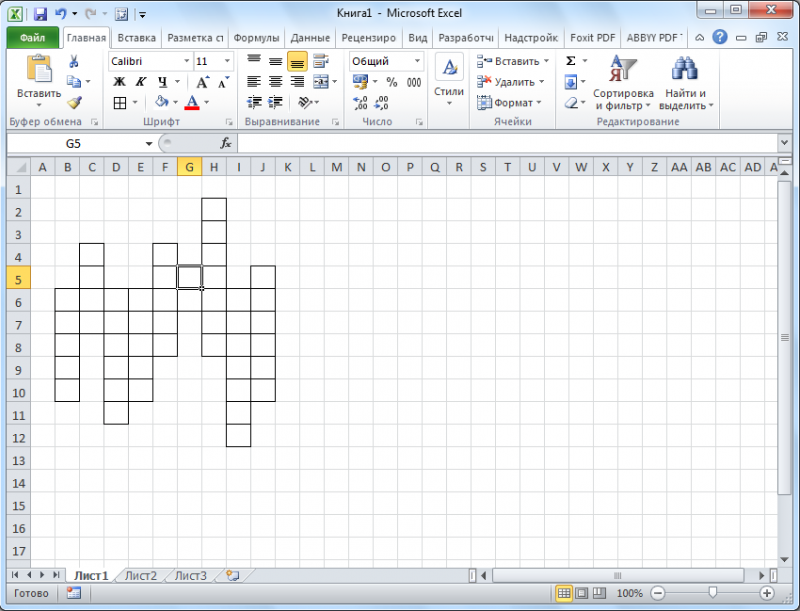Click the Copy icon in clipboard group
The height and width of the screenshot is (611, 800).
(74, 82)
